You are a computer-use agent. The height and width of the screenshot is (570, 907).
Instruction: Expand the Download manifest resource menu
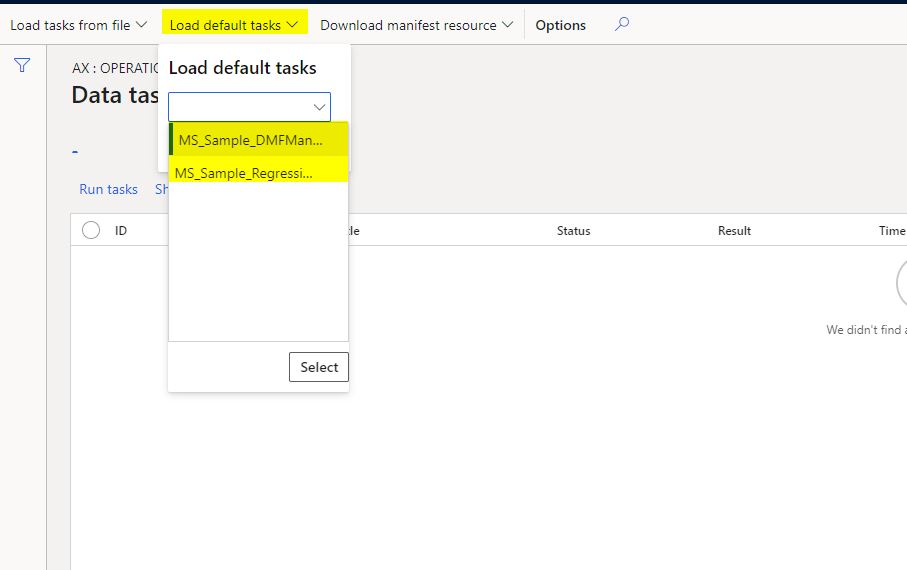[x=416, y=25]
